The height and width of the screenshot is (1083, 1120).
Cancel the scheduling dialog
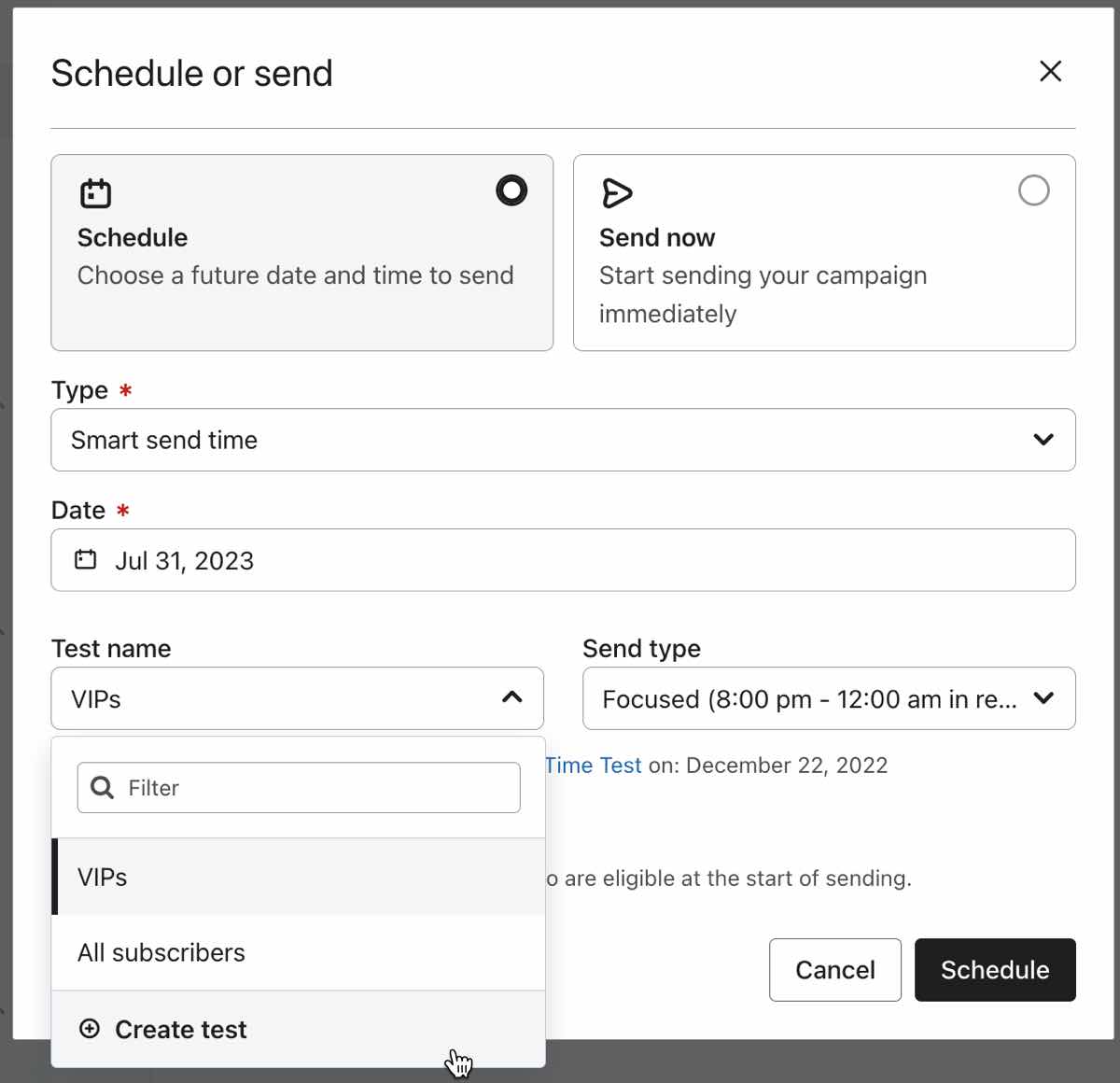point(834,970)
